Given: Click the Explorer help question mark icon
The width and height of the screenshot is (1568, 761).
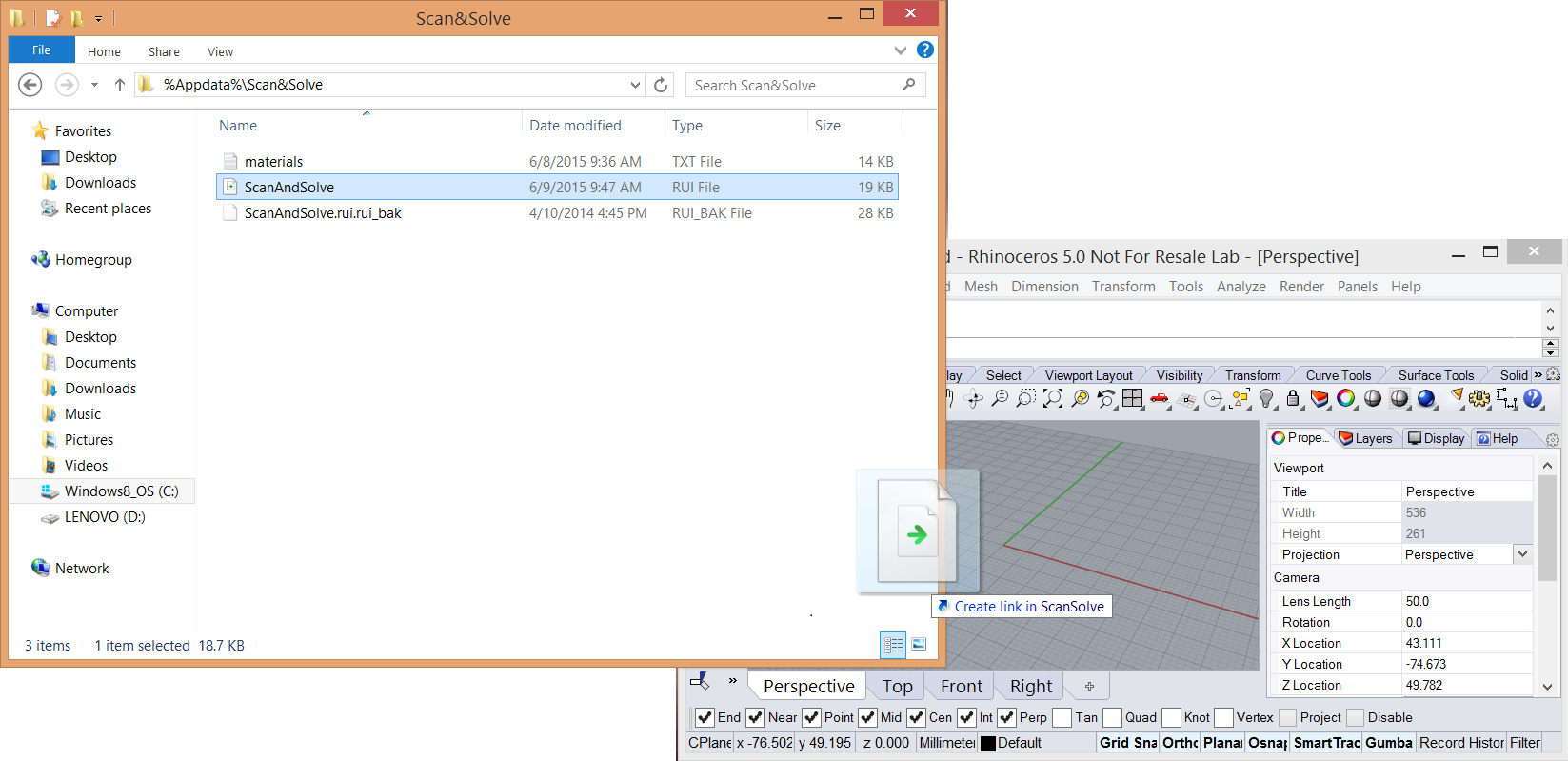Looking at the screenshot, I should (x=925, y=50).
